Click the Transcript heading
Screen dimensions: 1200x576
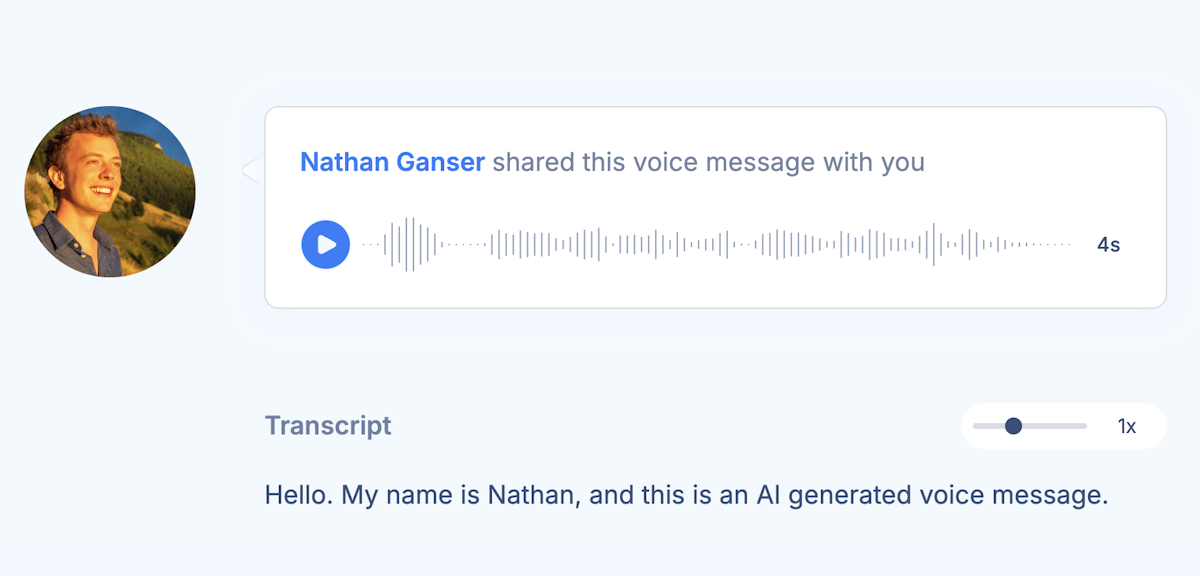328,426
